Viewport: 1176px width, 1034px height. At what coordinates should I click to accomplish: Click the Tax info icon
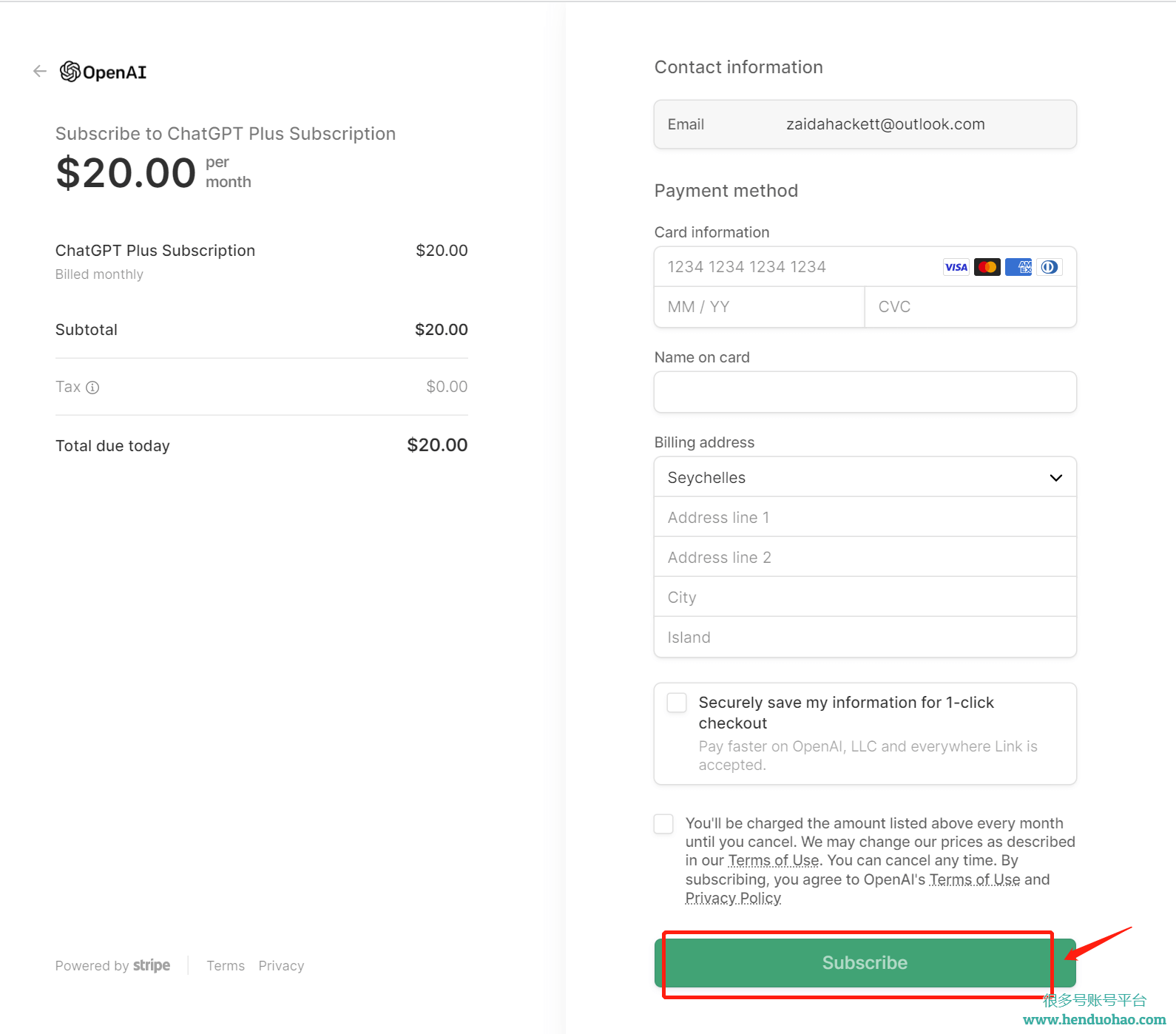92,388
